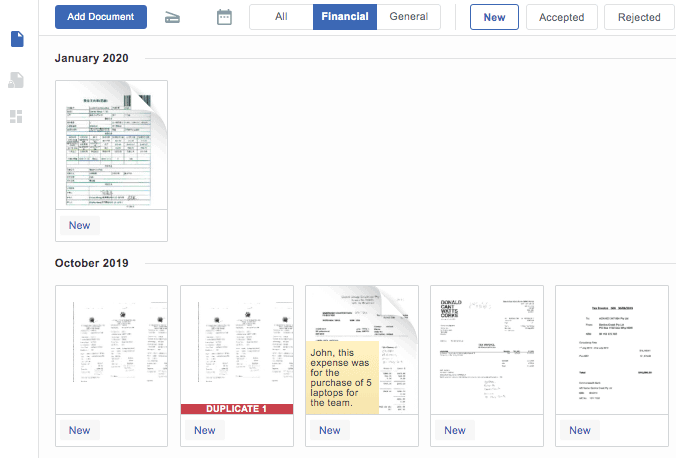Switch to the General category tab
The width and height of the screenshot is (676, 458).
pyautogui.click(x=408, y=17)
